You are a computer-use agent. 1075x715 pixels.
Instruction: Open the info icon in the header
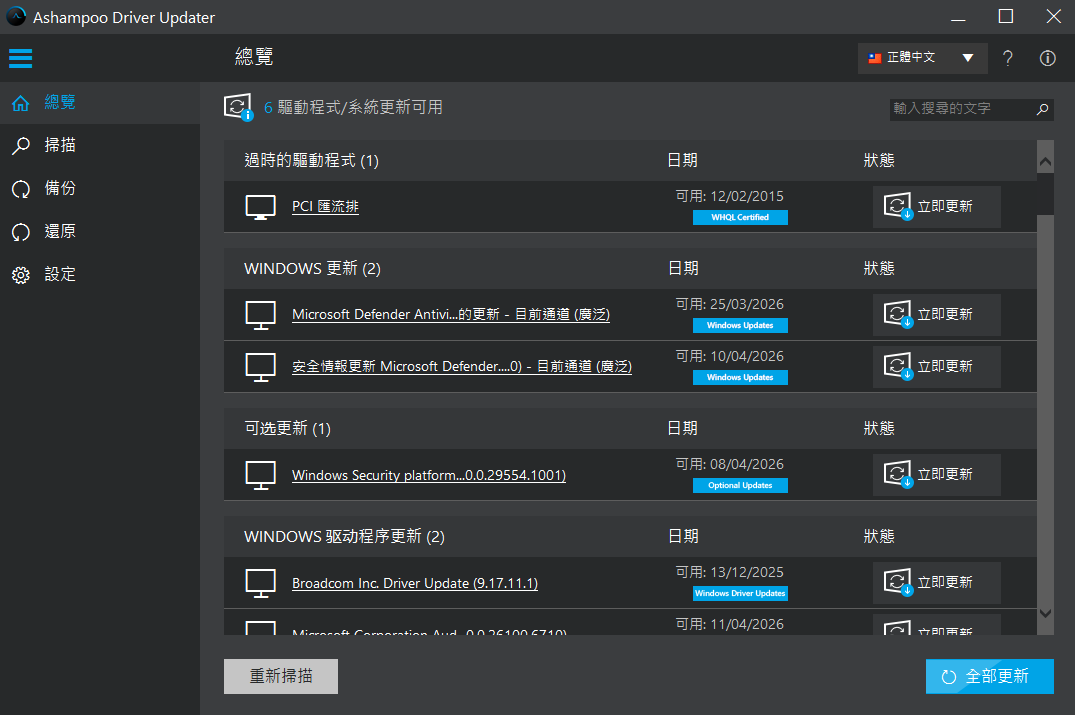pos(1047,58)
